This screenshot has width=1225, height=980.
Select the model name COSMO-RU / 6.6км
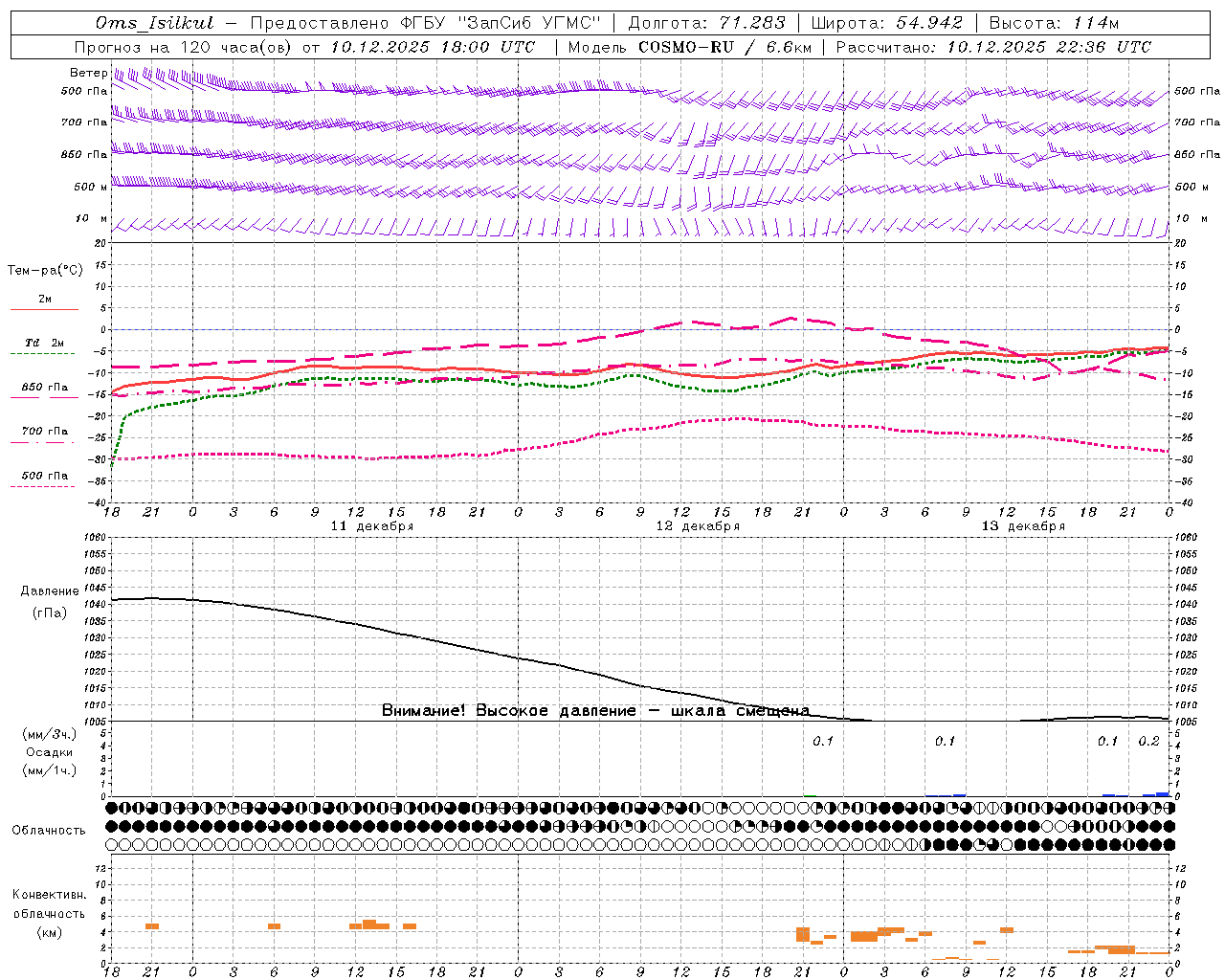[725, 47]
